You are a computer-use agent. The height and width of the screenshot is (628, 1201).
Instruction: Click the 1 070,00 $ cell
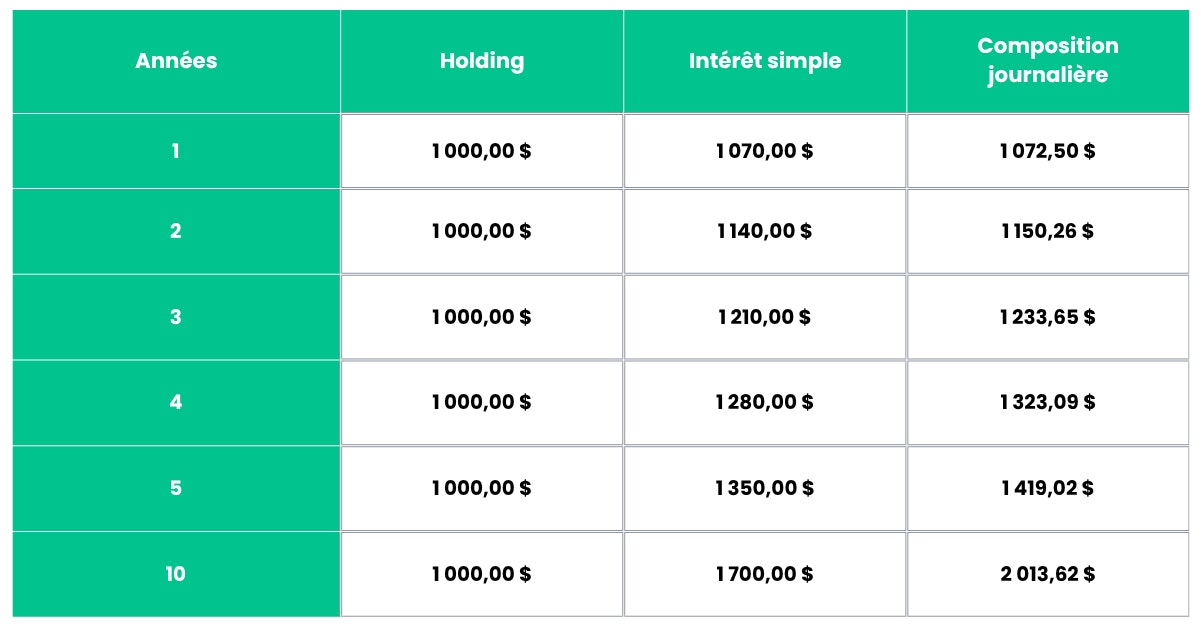[765, 152]
